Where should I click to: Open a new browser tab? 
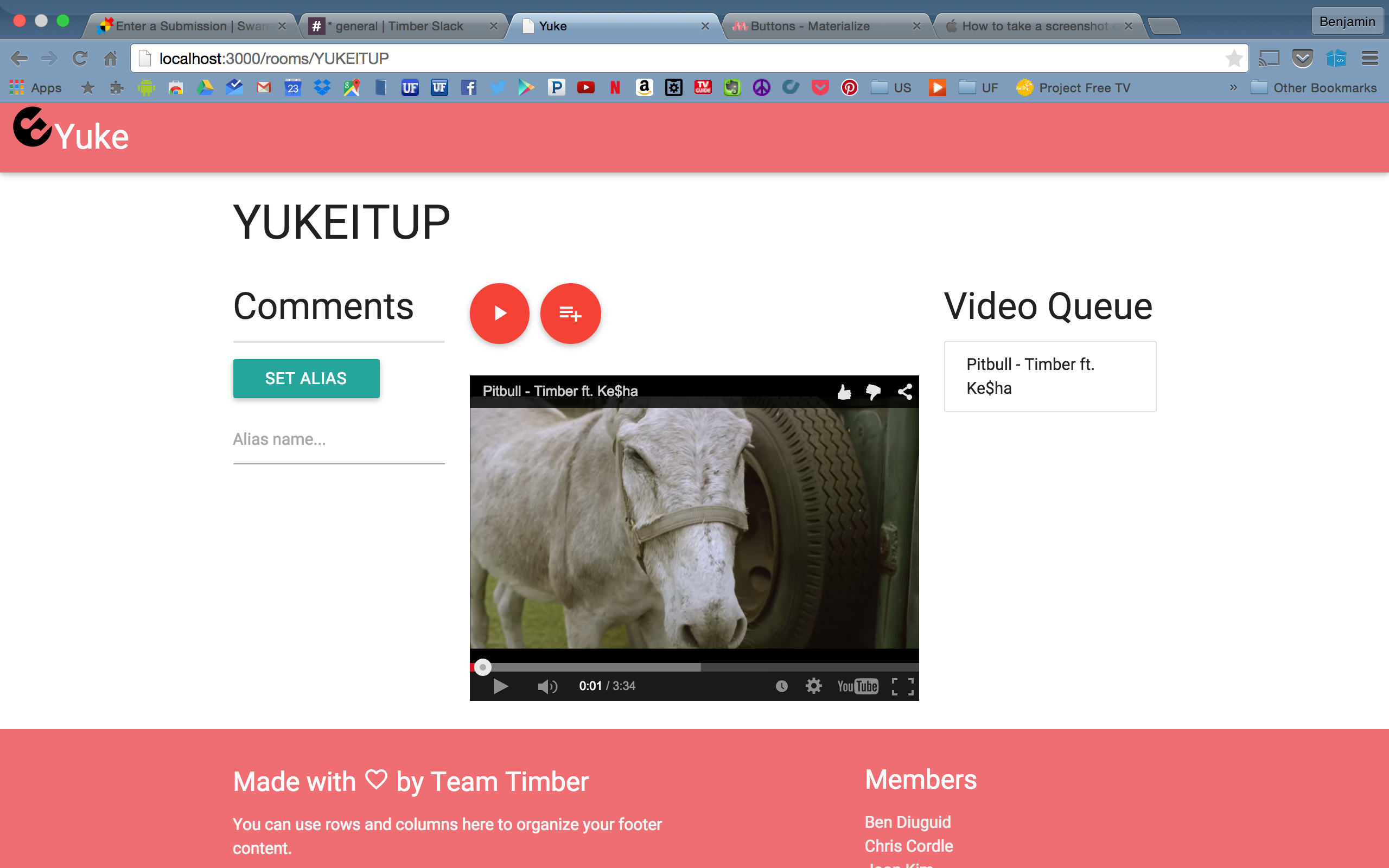click(1164, 26)
